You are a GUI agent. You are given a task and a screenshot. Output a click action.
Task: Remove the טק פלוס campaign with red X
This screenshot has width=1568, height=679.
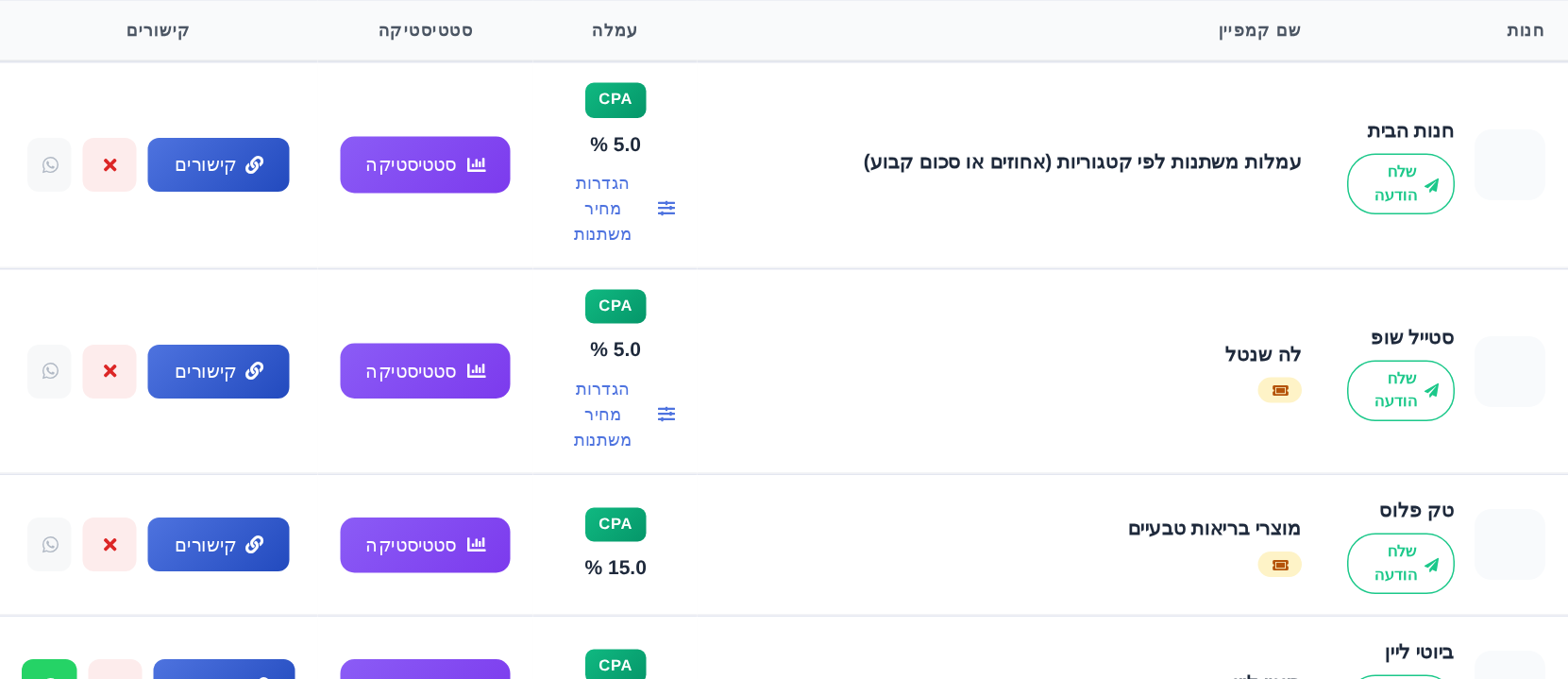tap(110, 545)
